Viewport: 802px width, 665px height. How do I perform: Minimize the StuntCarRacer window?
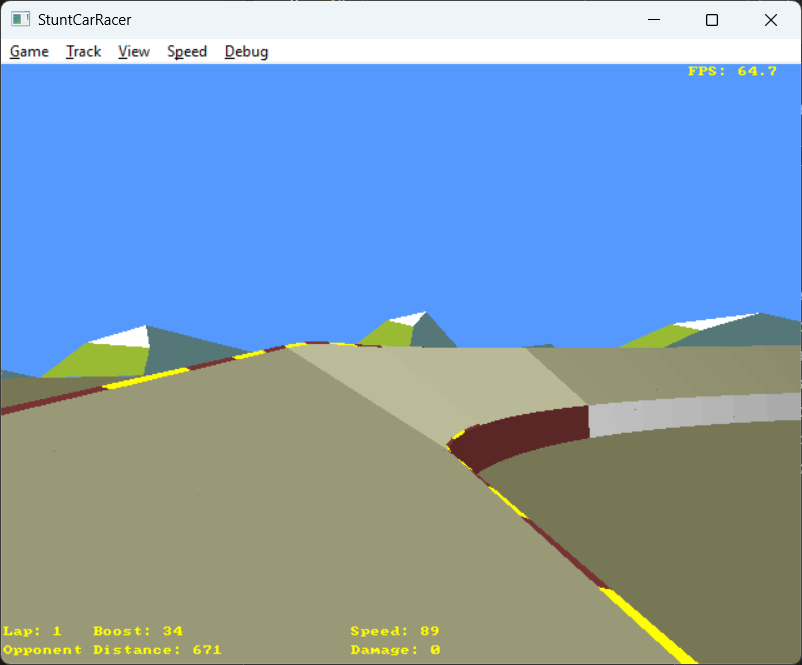coord(654,20)
